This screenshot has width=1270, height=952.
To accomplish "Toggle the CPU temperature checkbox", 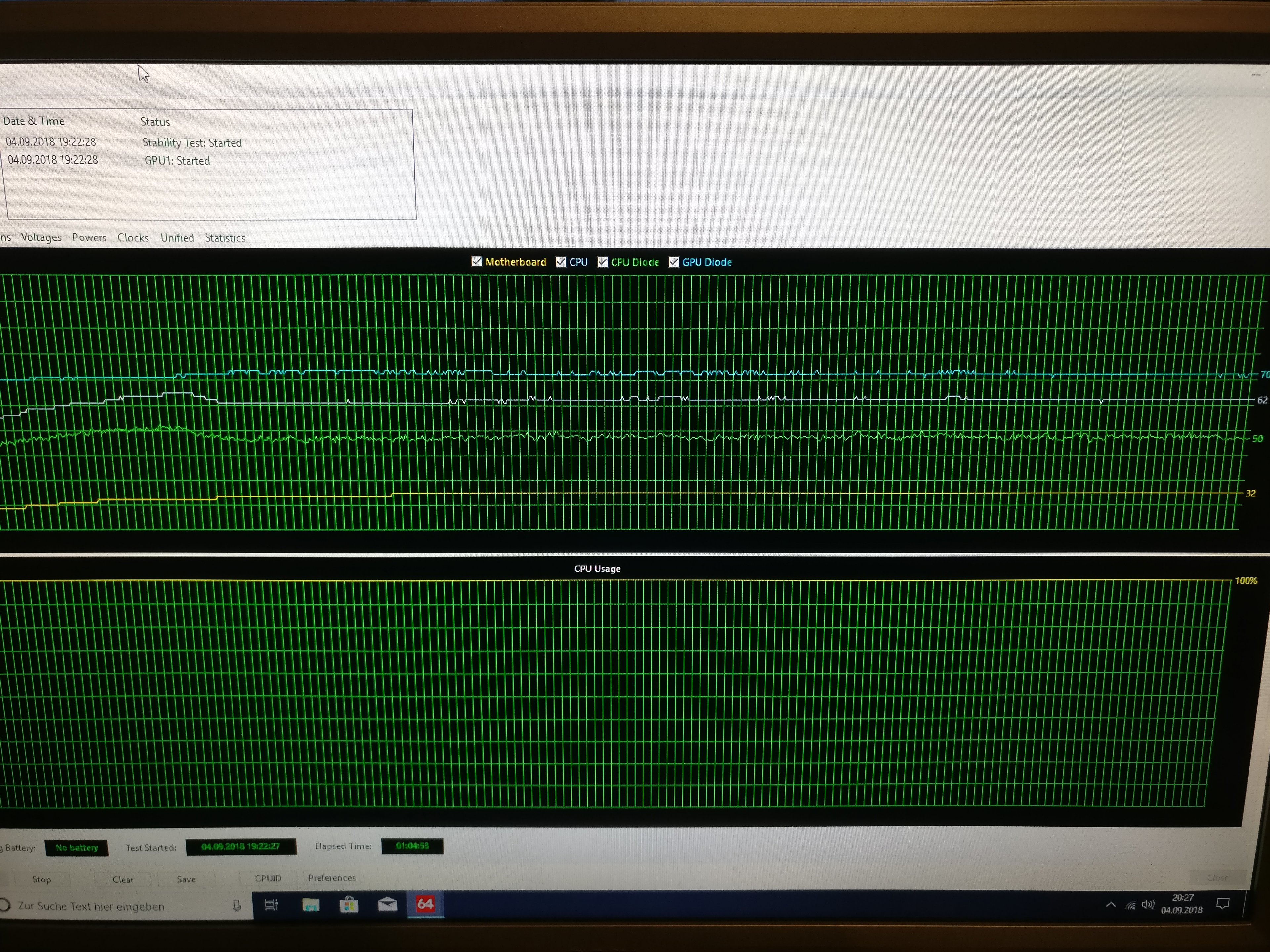I will [x=561, y=262].
